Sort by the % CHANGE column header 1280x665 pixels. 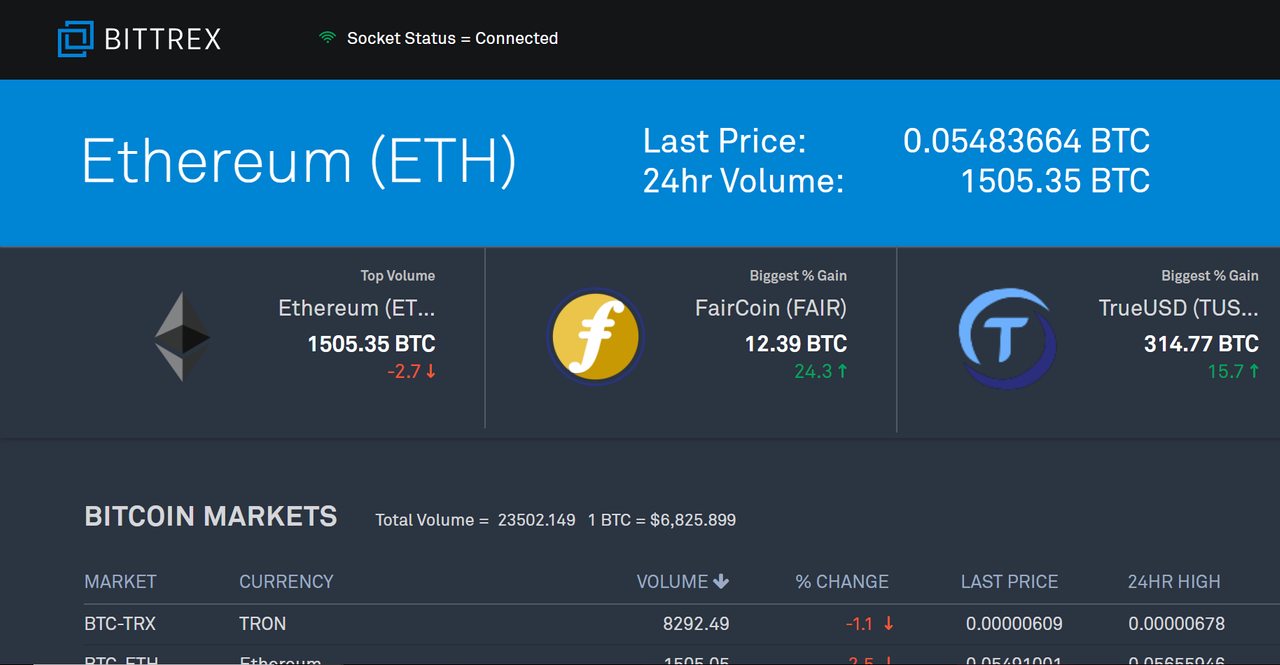click(x=842, y=582)
